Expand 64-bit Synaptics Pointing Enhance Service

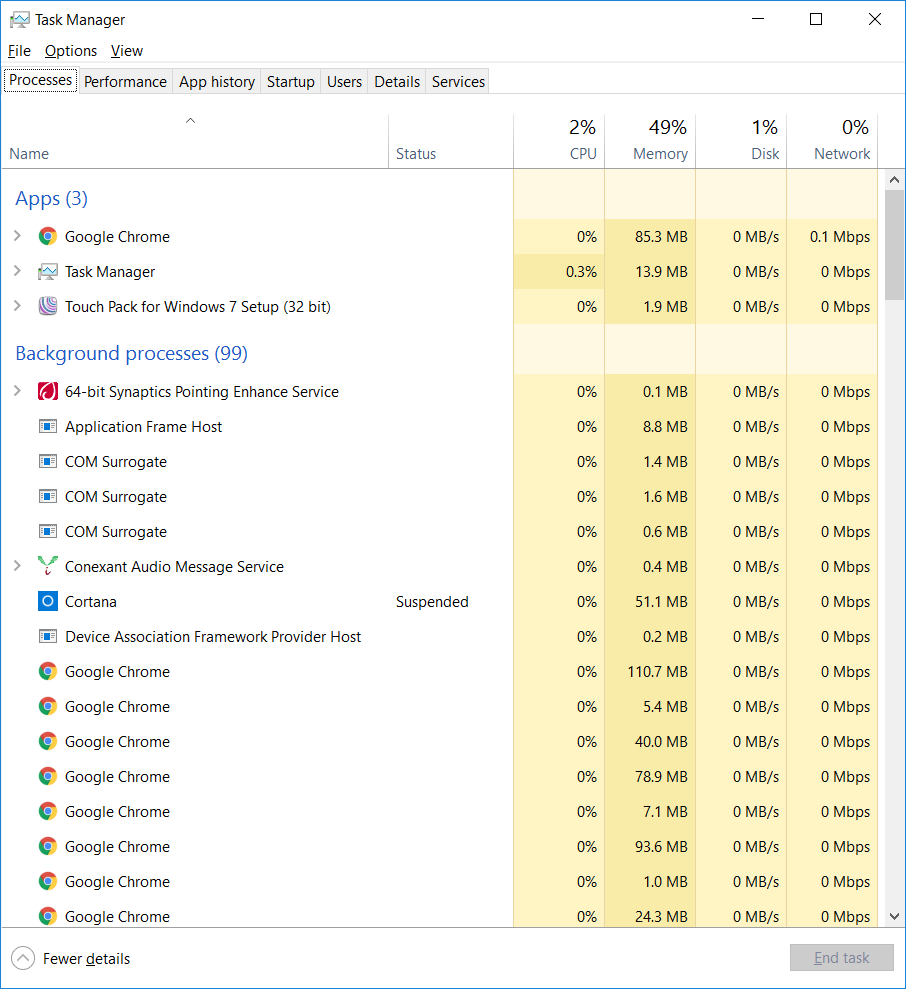[18, 391]
